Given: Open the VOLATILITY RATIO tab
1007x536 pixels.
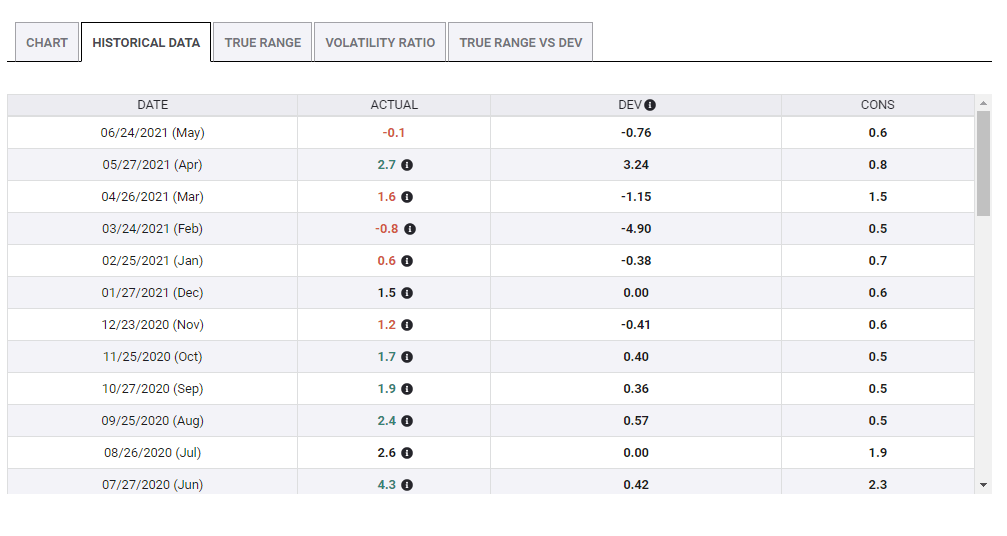Looking at the screenshot, I should [x=380, y=43].
